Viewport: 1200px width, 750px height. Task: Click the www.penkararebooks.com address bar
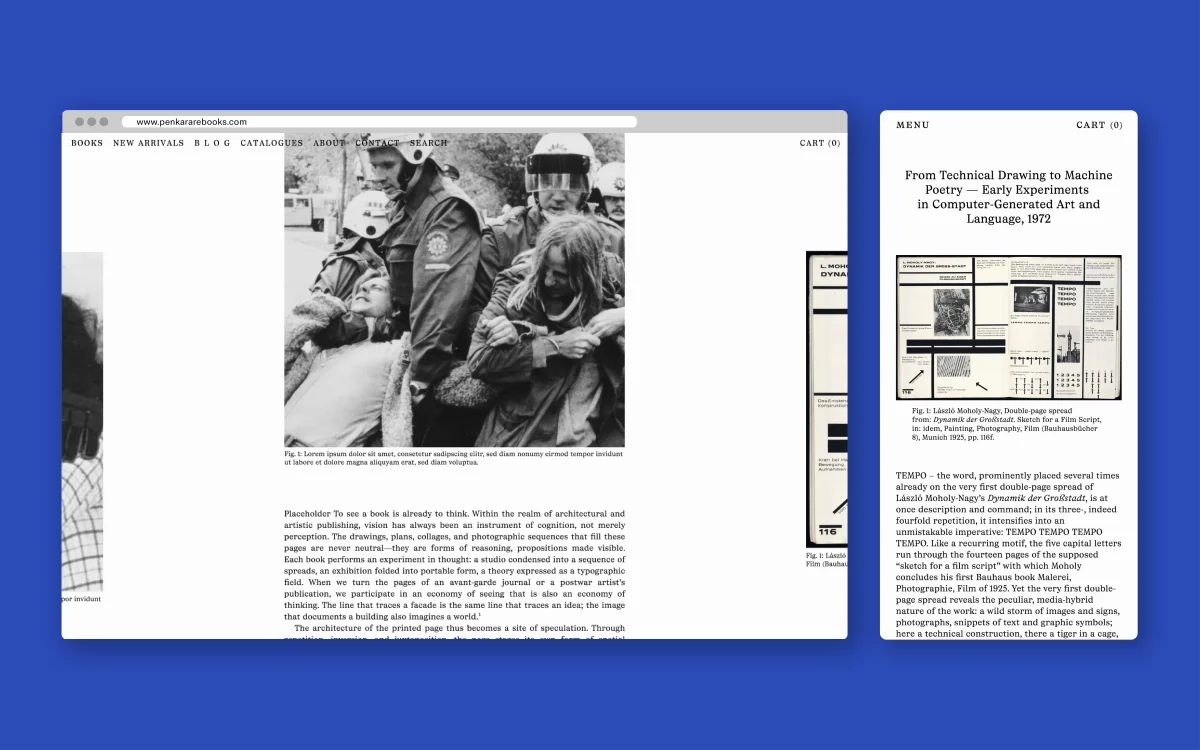pyautogui.click(x=379, y=122)
